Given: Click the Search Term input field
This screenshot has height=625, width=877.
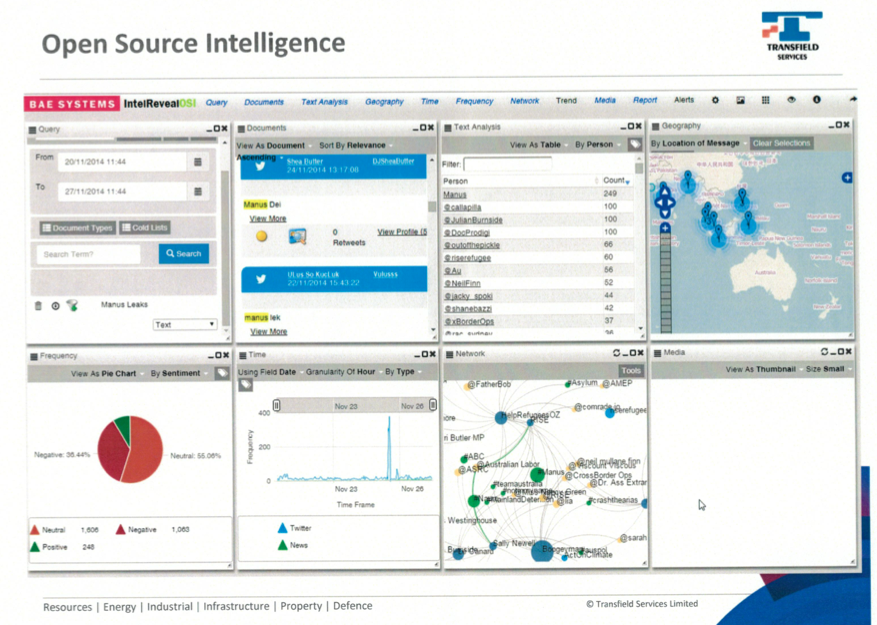Looking at the screenshot, I should click(x=89, y=254).
